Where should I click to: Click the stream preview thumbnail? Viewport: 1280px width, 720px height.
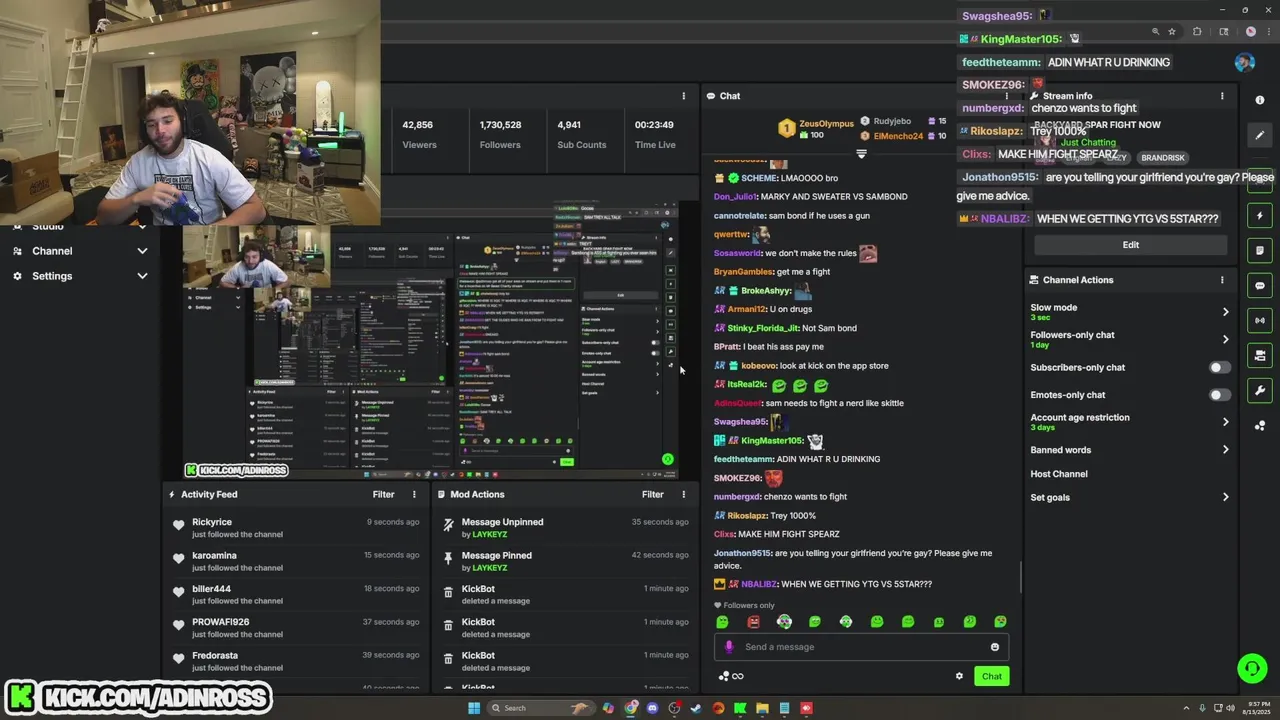click(x=430, y=340)
